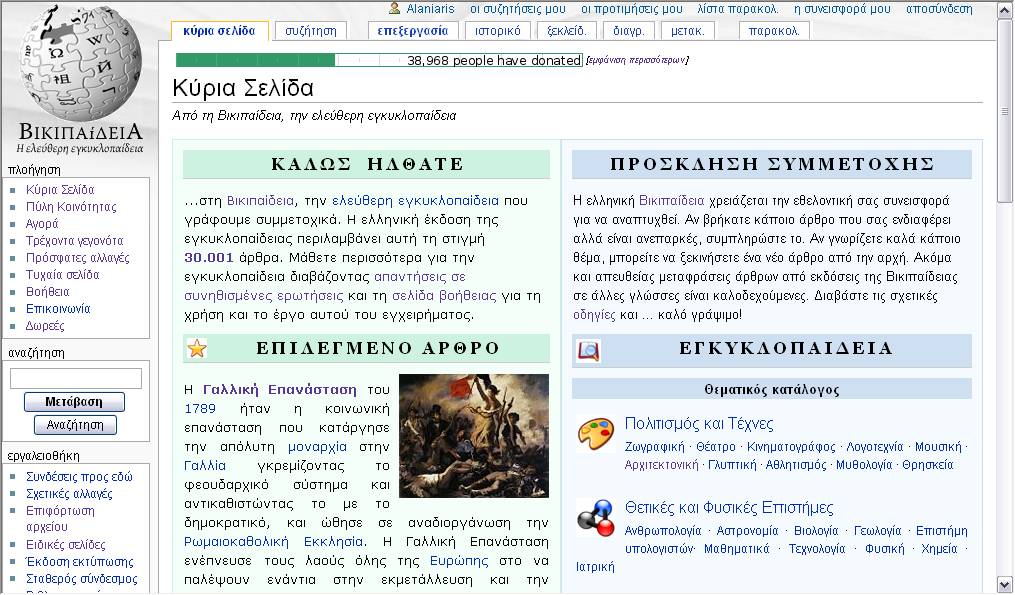1015x595 pixels.
Task: Open the ιστορικό tab
Action: (x=497, y=30)
